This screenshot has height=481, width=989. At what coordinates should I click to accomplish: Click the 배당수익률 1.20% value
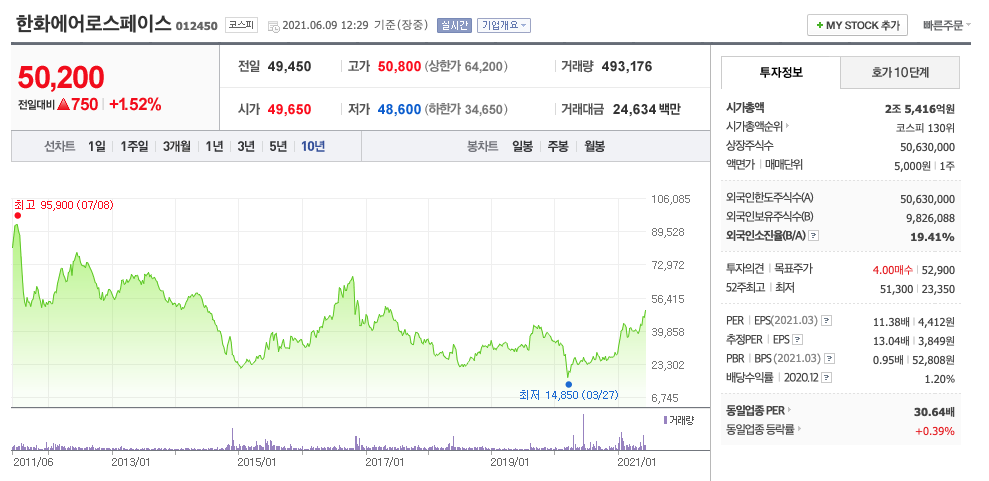pos(940,379)
